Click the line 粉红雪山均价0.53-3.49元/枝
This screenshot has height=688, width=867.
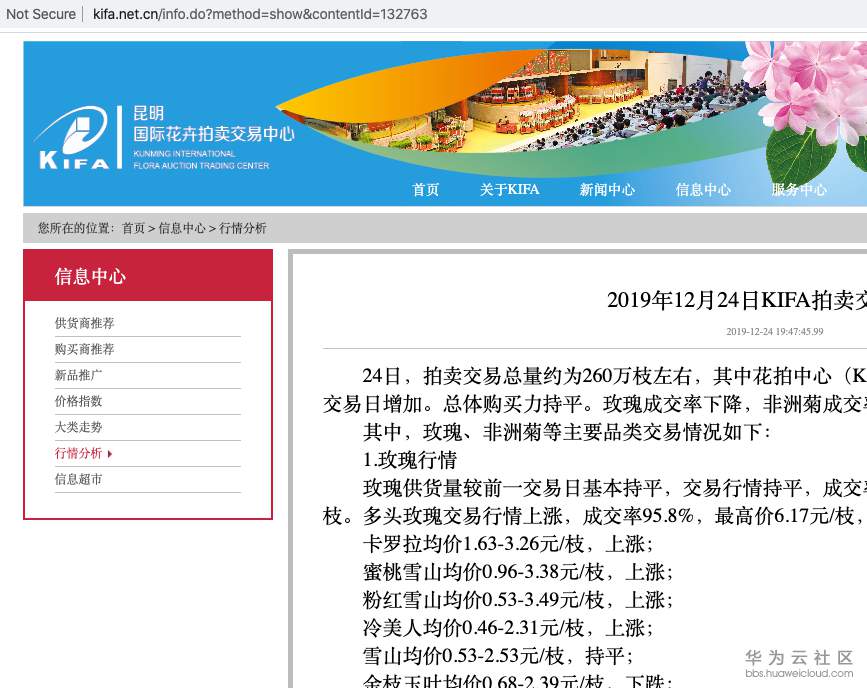518,600
